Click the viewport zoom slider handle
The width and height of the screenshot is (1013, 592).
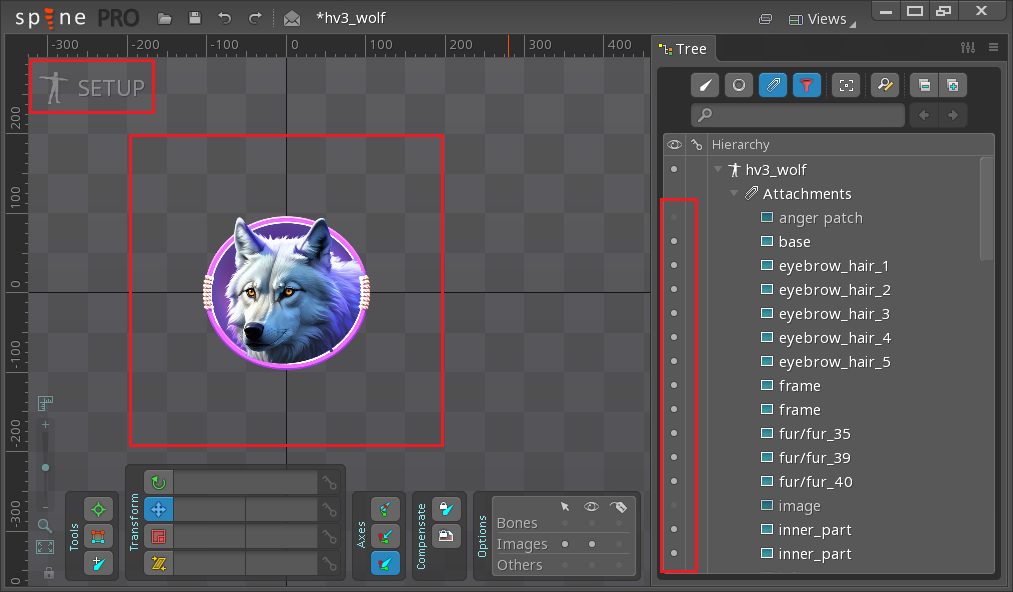45,467
